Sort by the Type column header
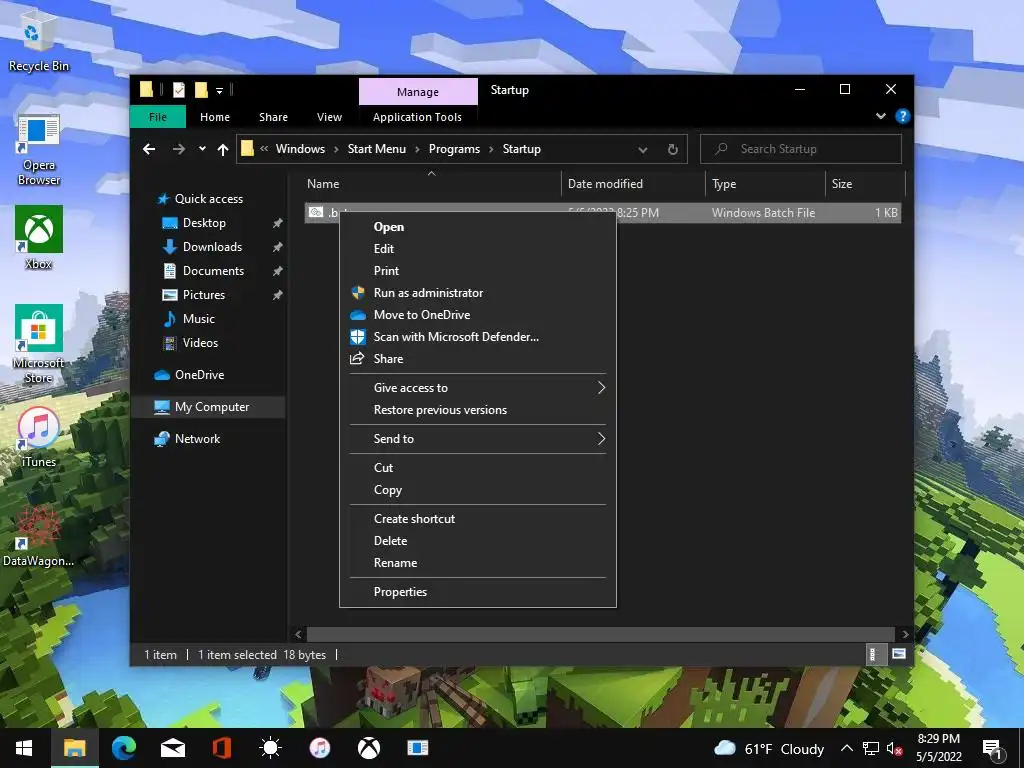The image size is (1024, 768). [765, 184]
